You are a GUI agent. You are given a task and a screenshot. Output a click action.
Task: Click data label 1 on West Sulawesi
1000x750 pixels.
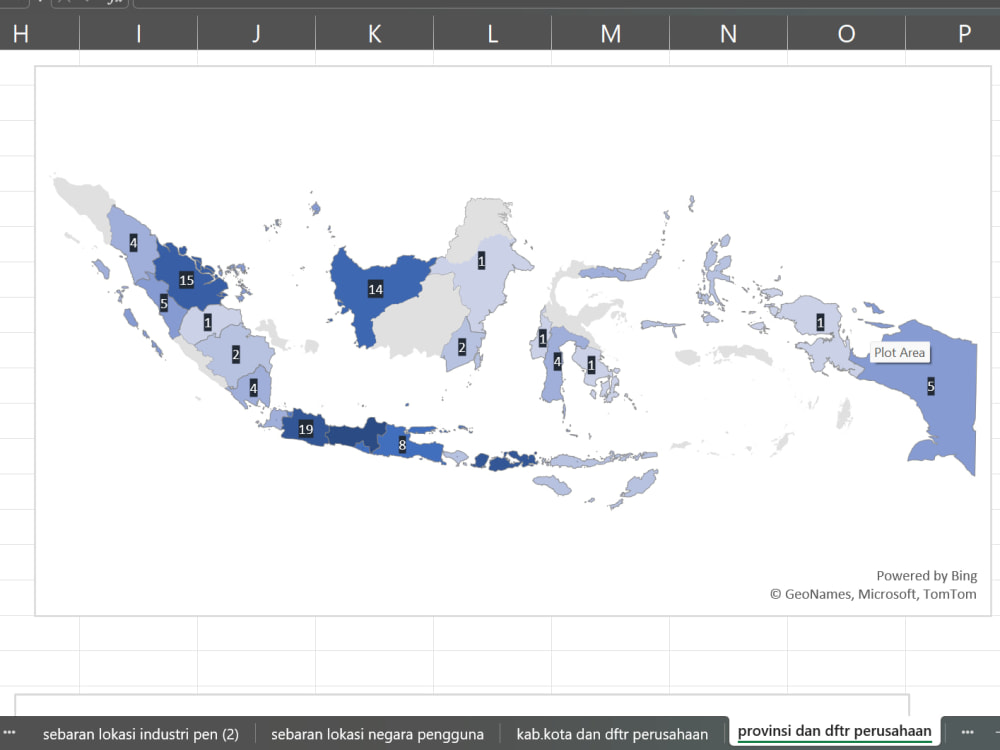[543, 338]
